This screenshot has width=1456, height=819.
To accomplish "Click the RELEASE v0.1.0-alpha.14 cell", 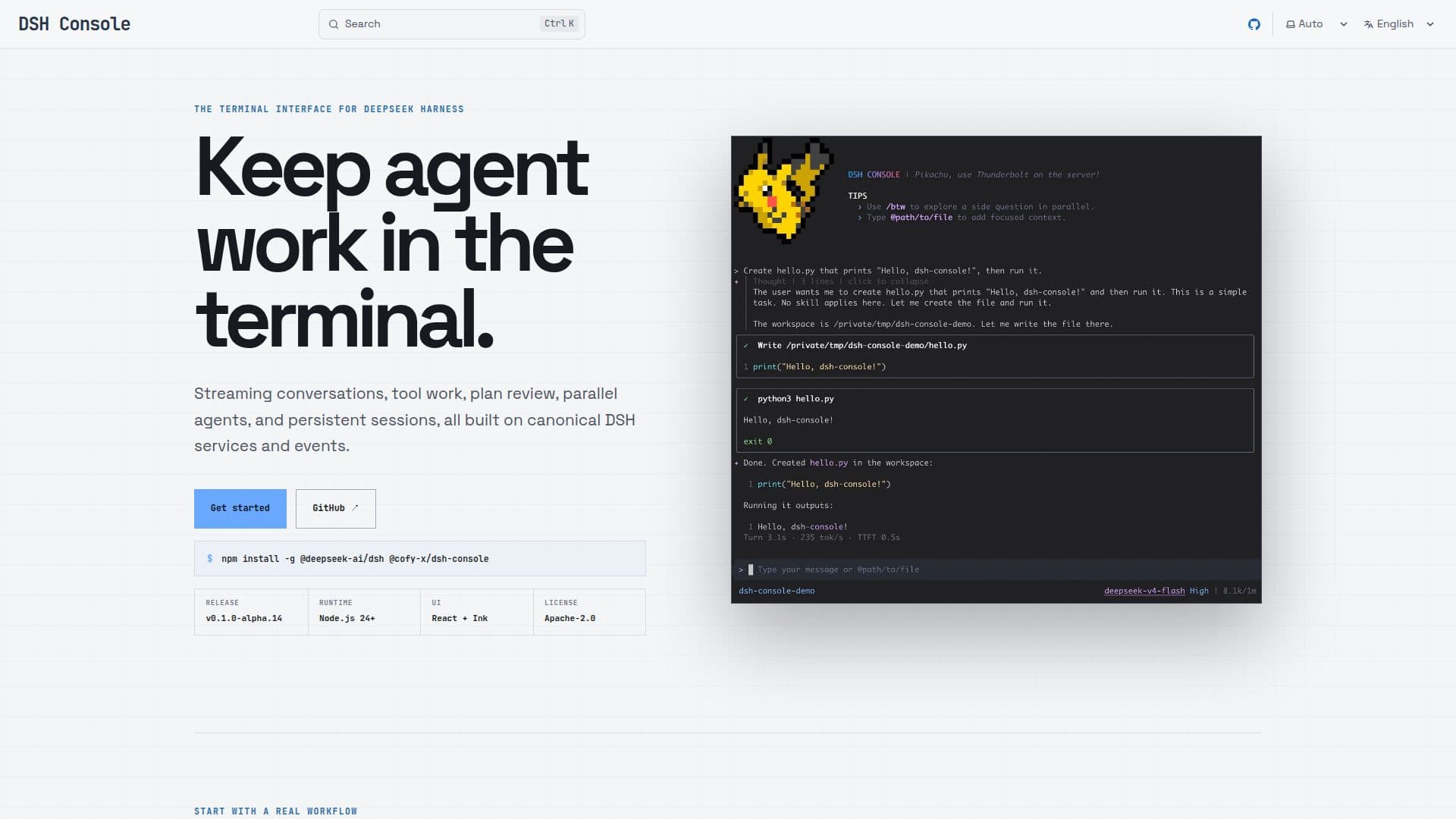I will click(x=251, y=611).
